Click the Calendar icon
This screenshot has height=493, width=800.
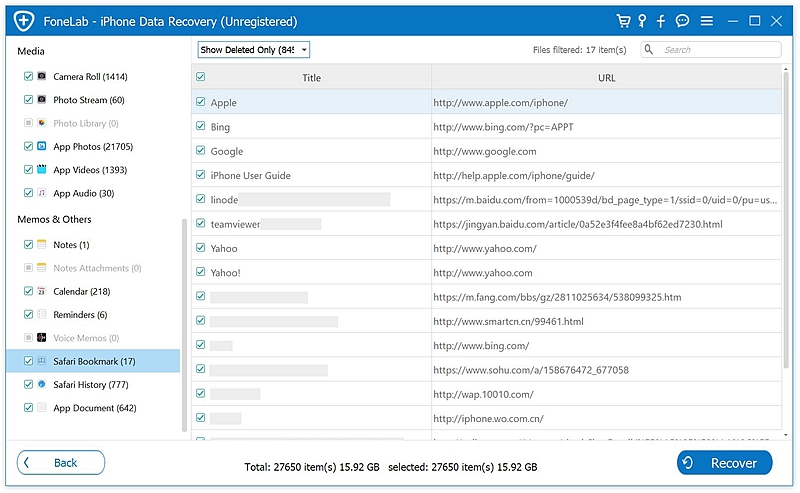pos(42,291)
